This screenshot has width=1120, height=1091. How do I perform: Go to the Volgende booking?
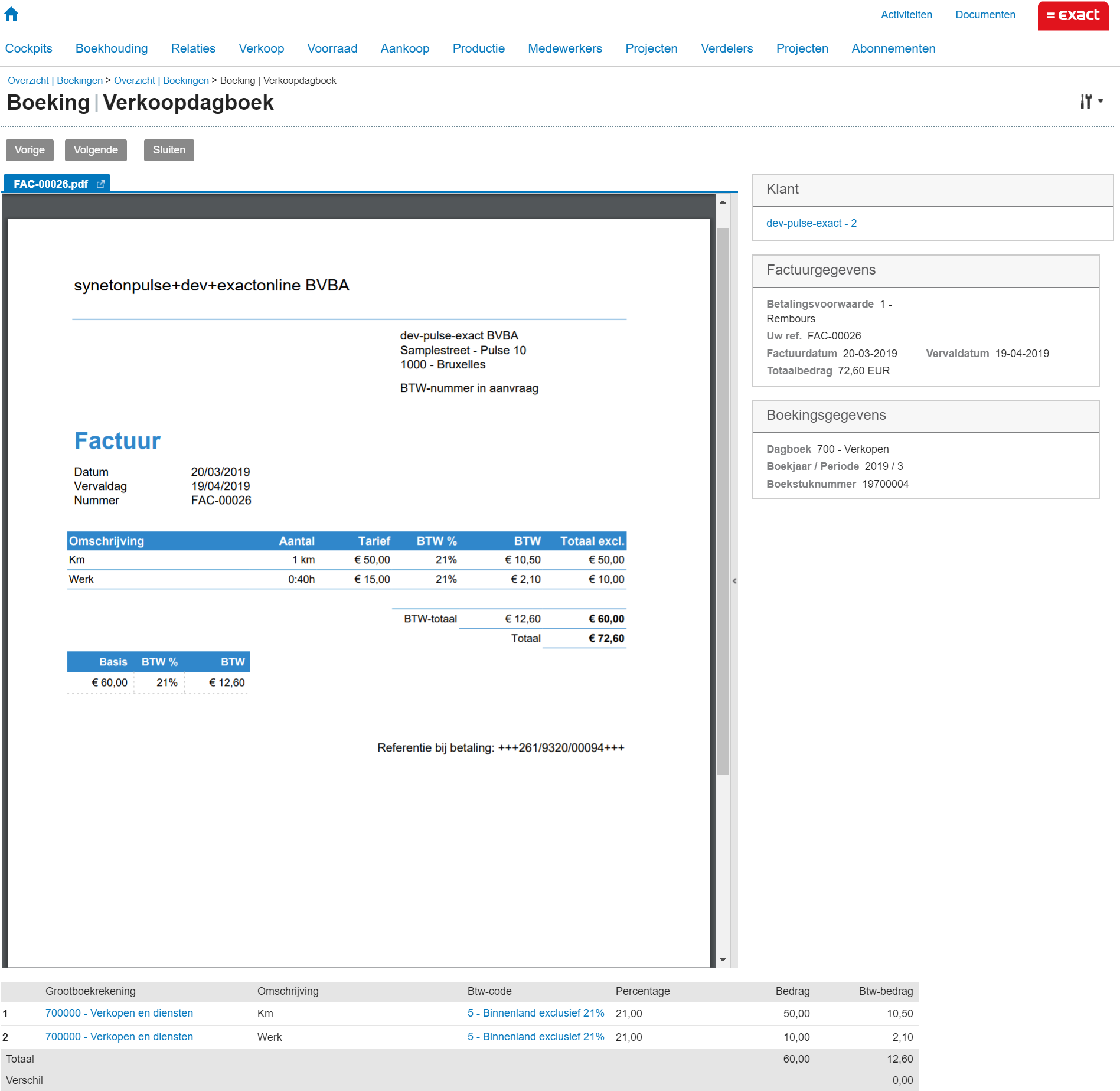(x=96, y=150)
